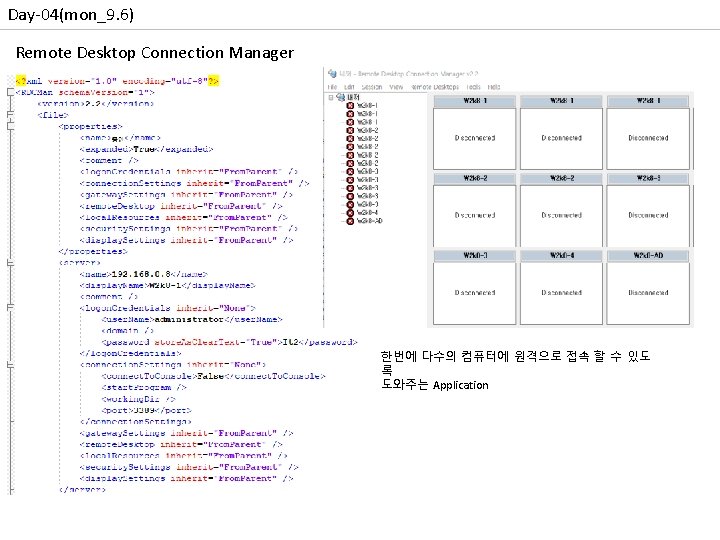Click the closing server tag line
Image resolution: width=720 pixels, height=540 pixels.
[82, 489]
